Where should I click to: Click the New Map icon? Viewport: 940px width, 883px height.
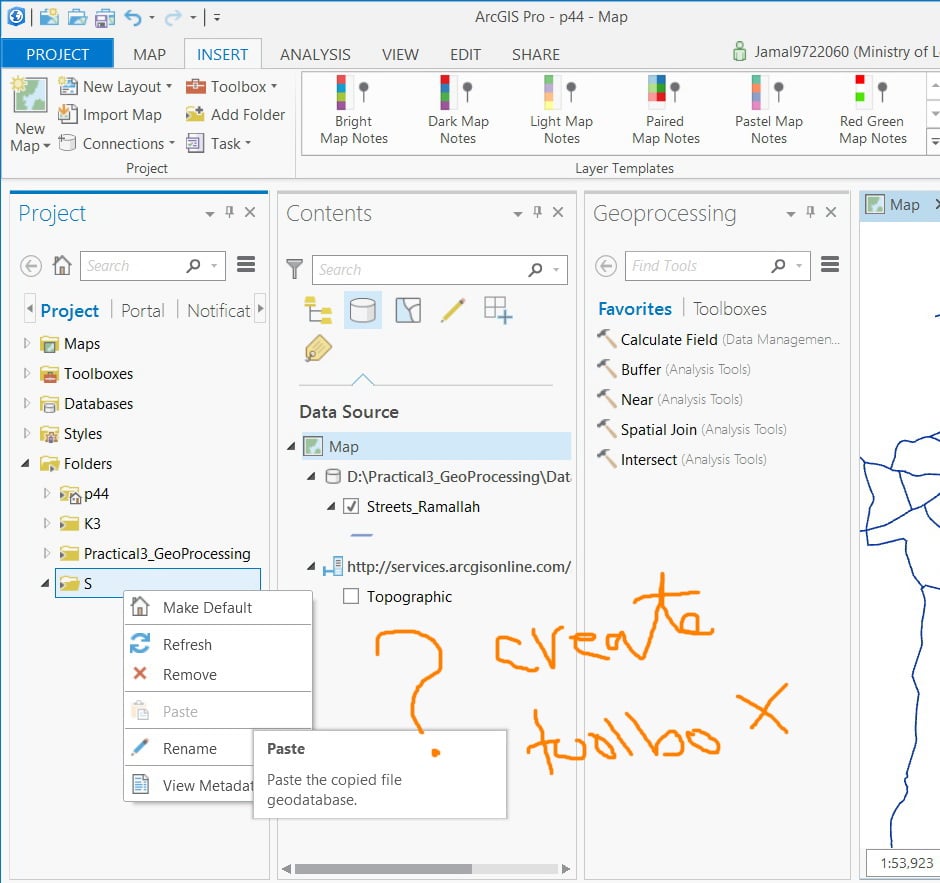click(x=30, y=95)
